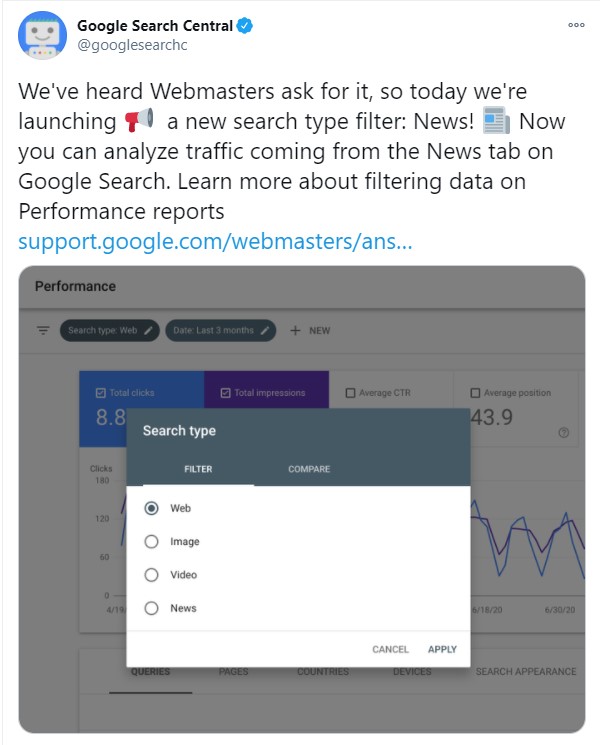The image size is (600, 745).
Task: Select the Image radio button
Action: click(x=151, y=542)
